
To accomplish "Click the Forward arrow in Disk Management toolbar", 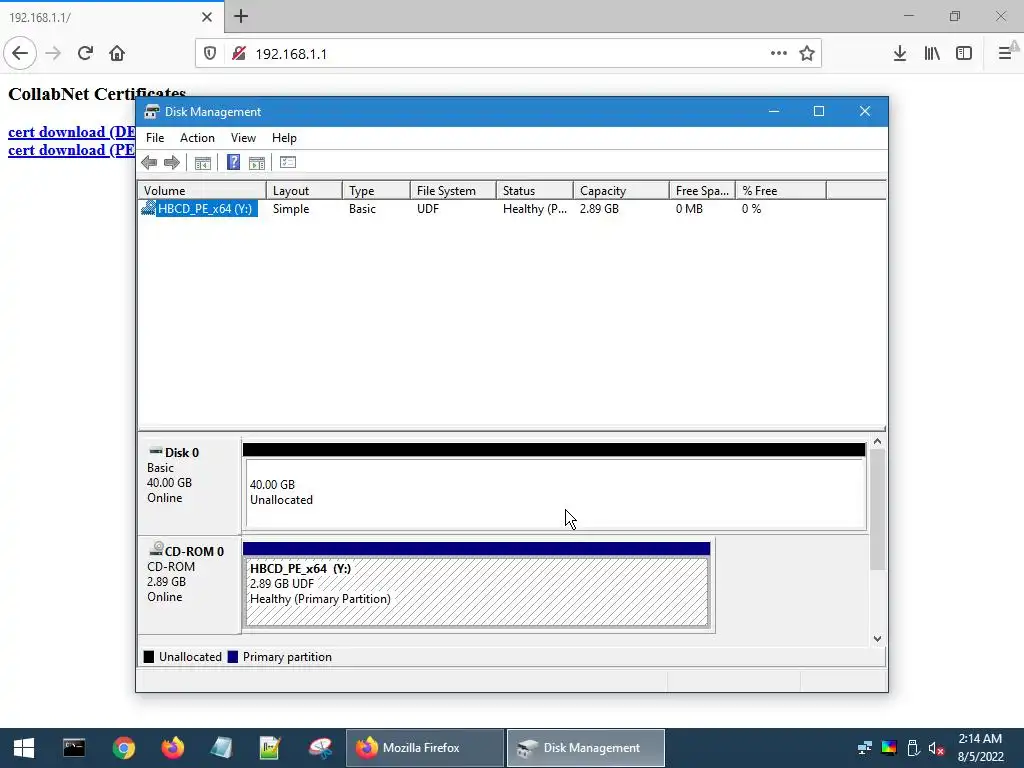I will [x=172, y=163].
